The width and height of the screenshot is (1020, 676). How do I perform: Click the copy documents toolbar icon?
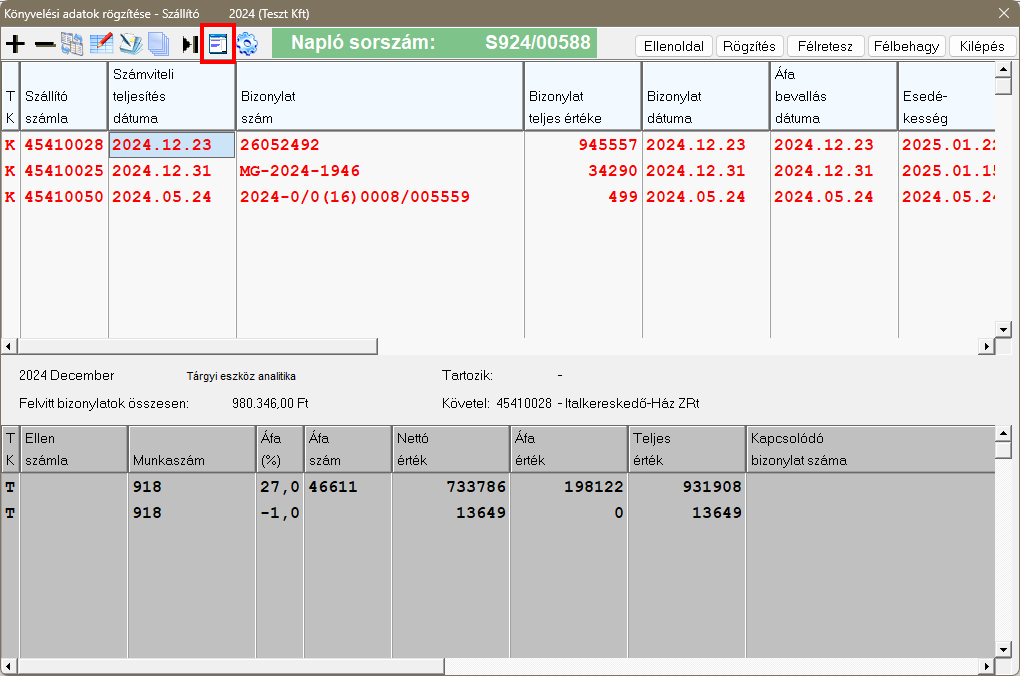(x=72, y=45)
